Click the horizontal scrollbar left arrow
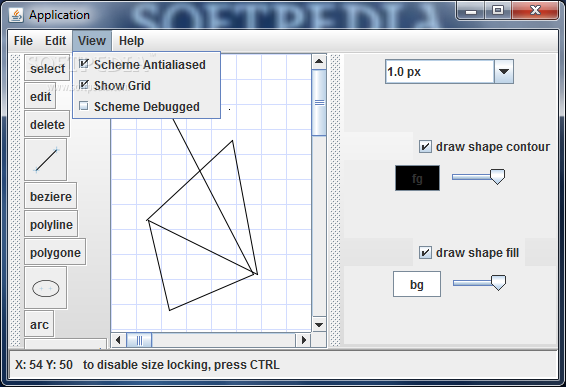Screen dimensions: 566x387 pyautogui.click(x=118, y=340)
